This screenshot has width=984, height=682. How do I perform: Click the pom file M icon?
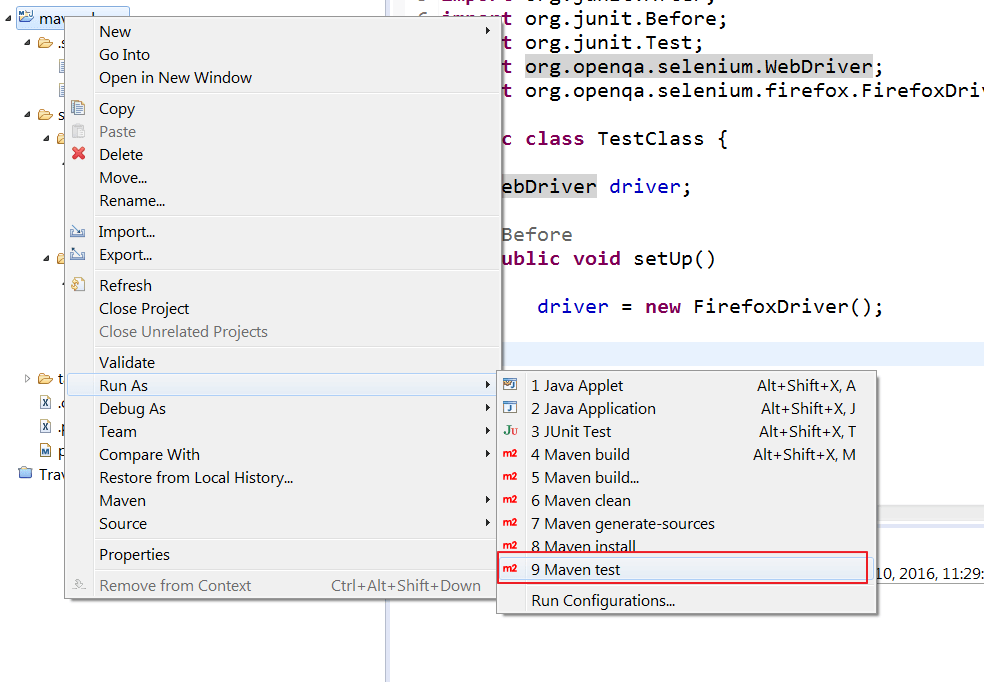click(45, 450)
